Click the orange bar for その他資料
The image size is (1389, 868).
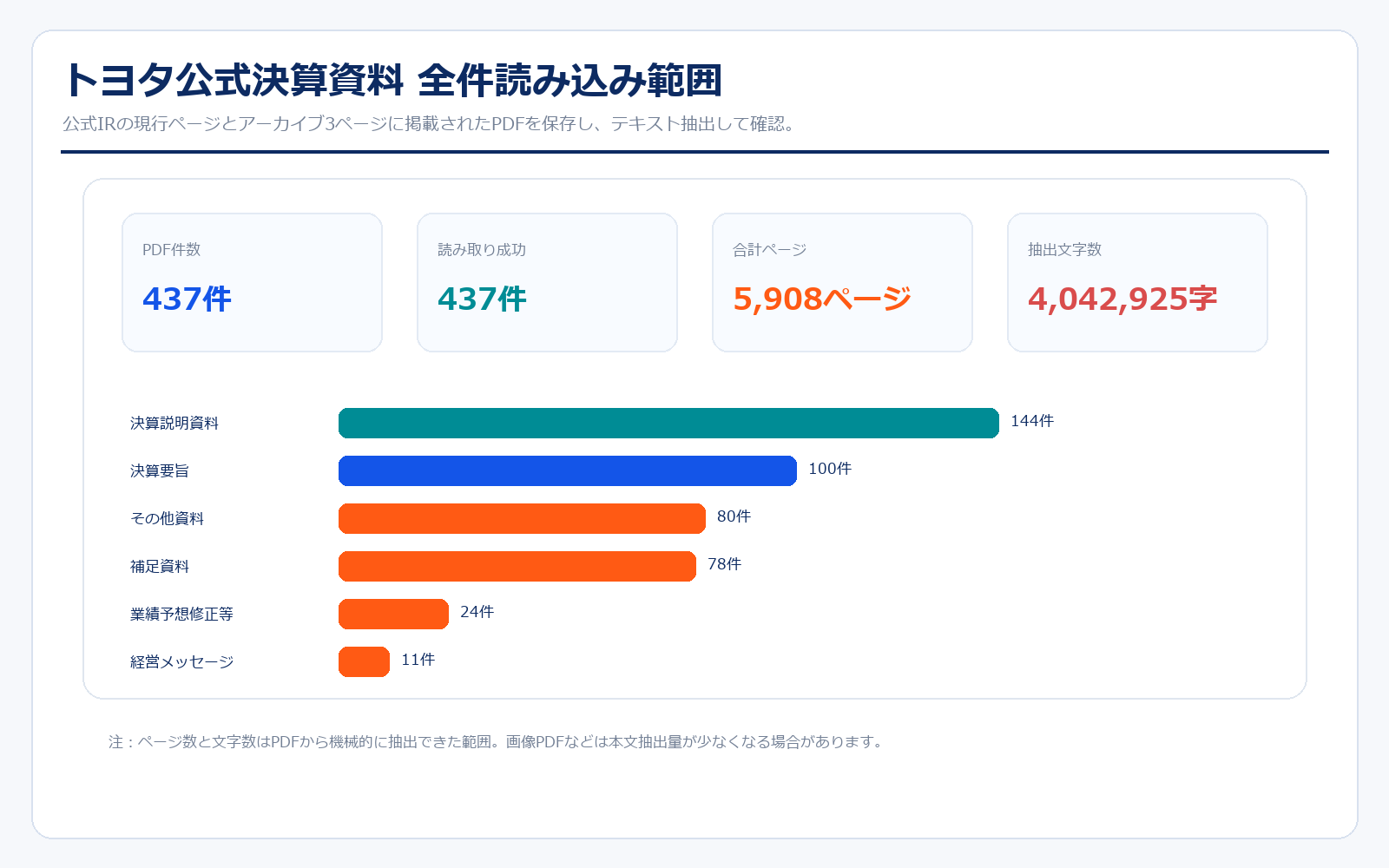[x=522, y=518]
